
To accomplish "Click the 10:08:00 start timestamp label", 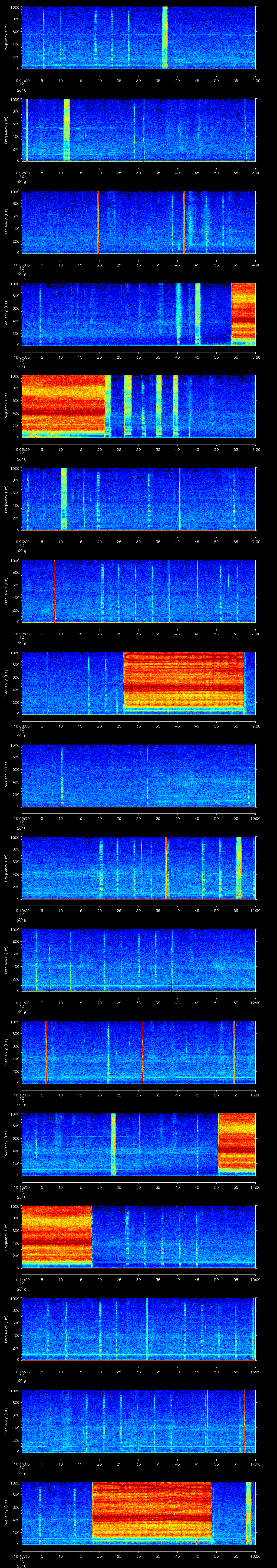I will click(x=21, y=726).
